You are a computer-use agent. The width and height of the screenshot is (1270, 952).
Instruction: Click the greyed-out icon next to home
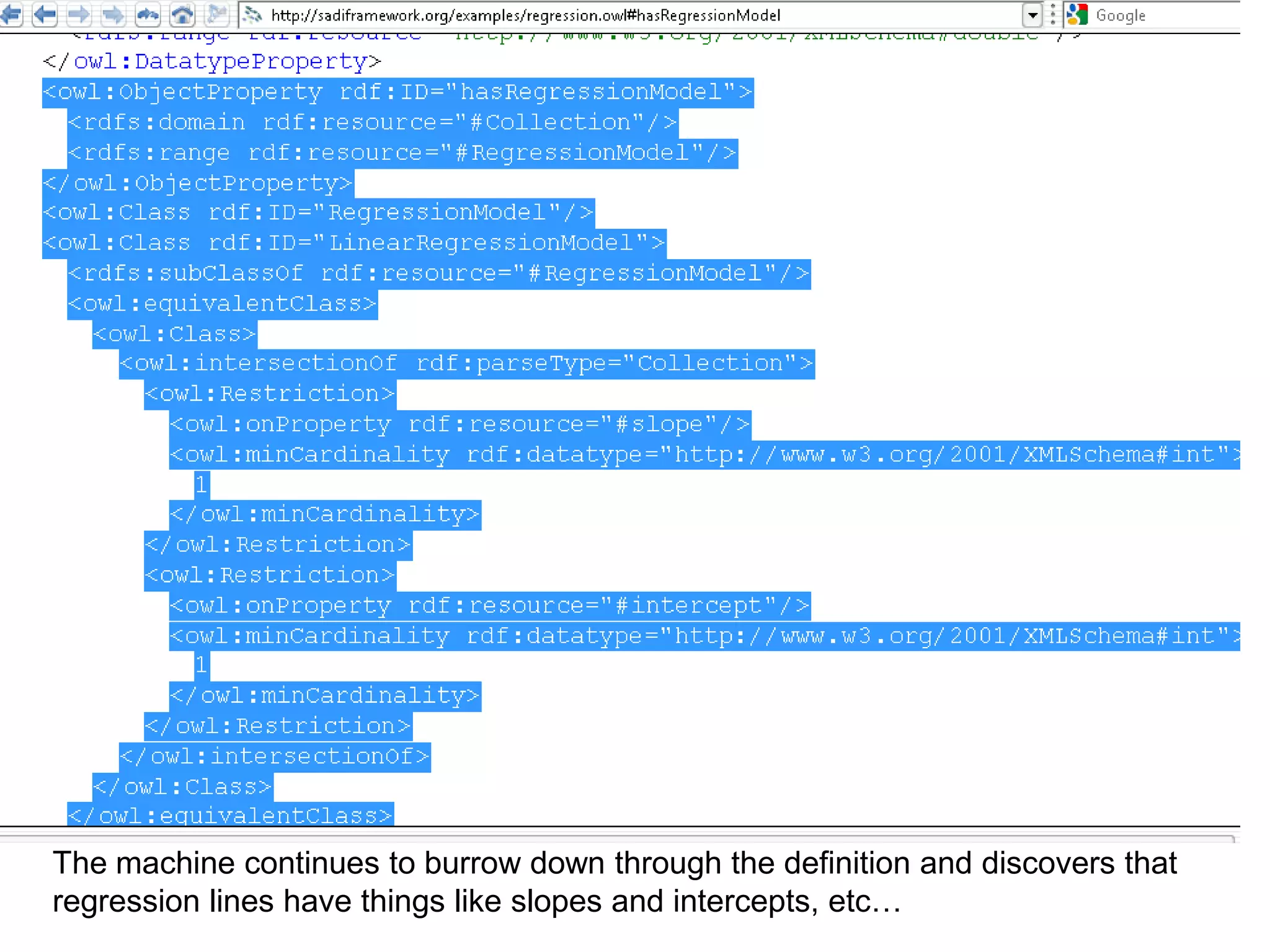(216, 14)
